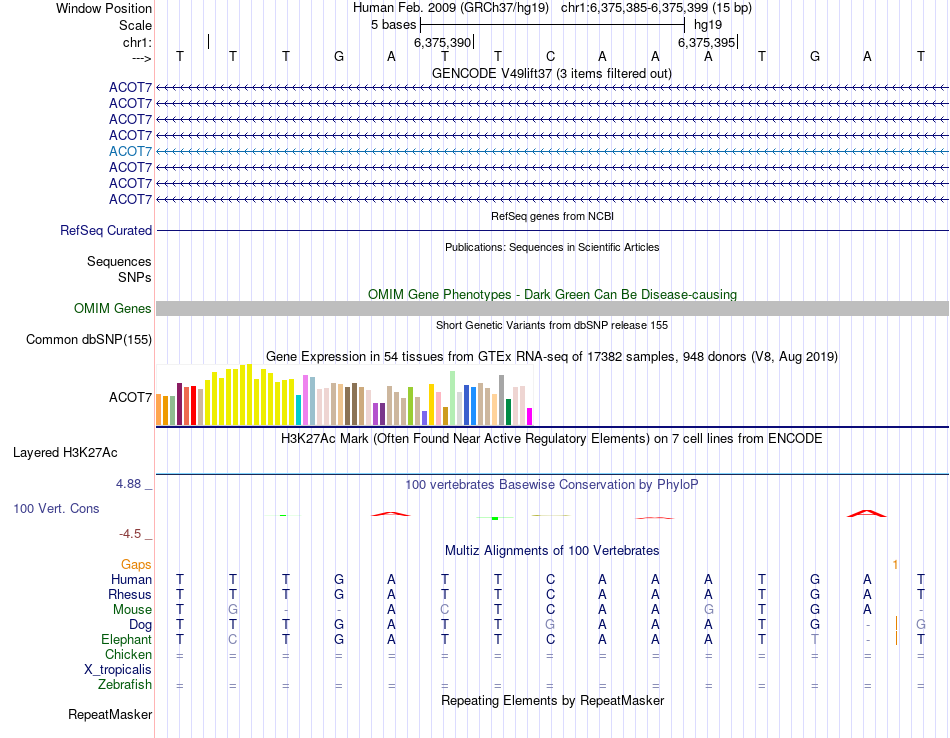Image resolution: width=950 pixels, height=738 pixels.
Task: Click the 5 bases scale bar label
Action: click(393, 25)
